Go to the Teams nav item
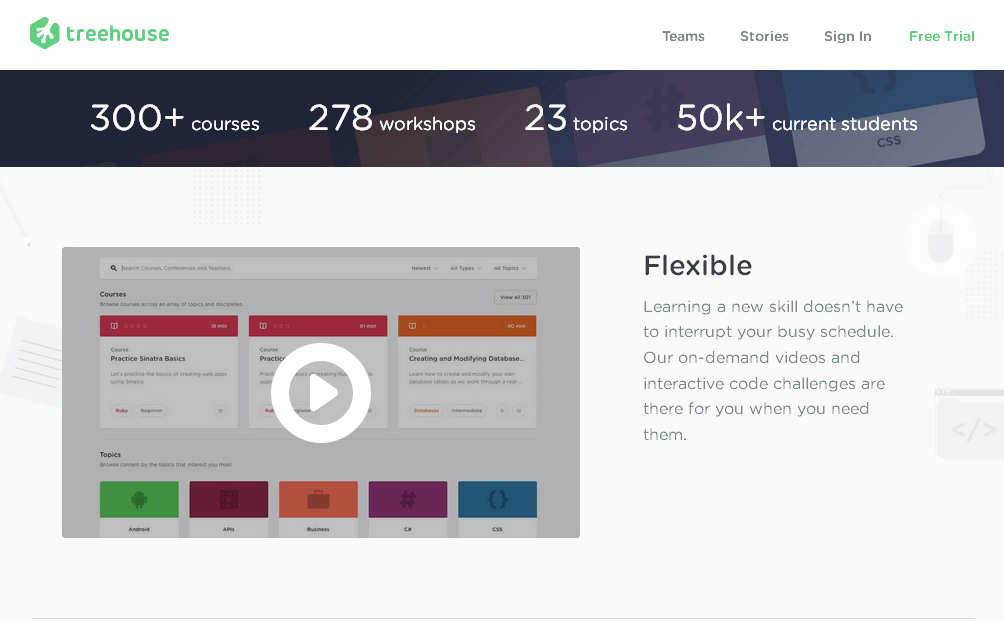The width and height of the screenshot is (1004, 621). click(x=683, y=36)
